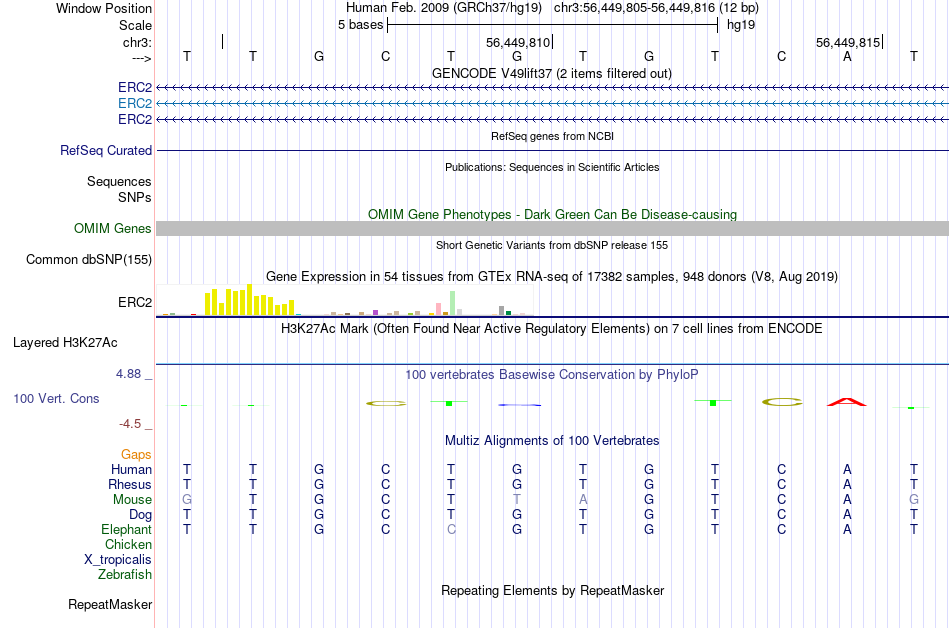The width and height of the screenshot is (950, 628).
Task: Click ERC2 label beside the GTEx bar chart
Action: (x=135, y=302)
